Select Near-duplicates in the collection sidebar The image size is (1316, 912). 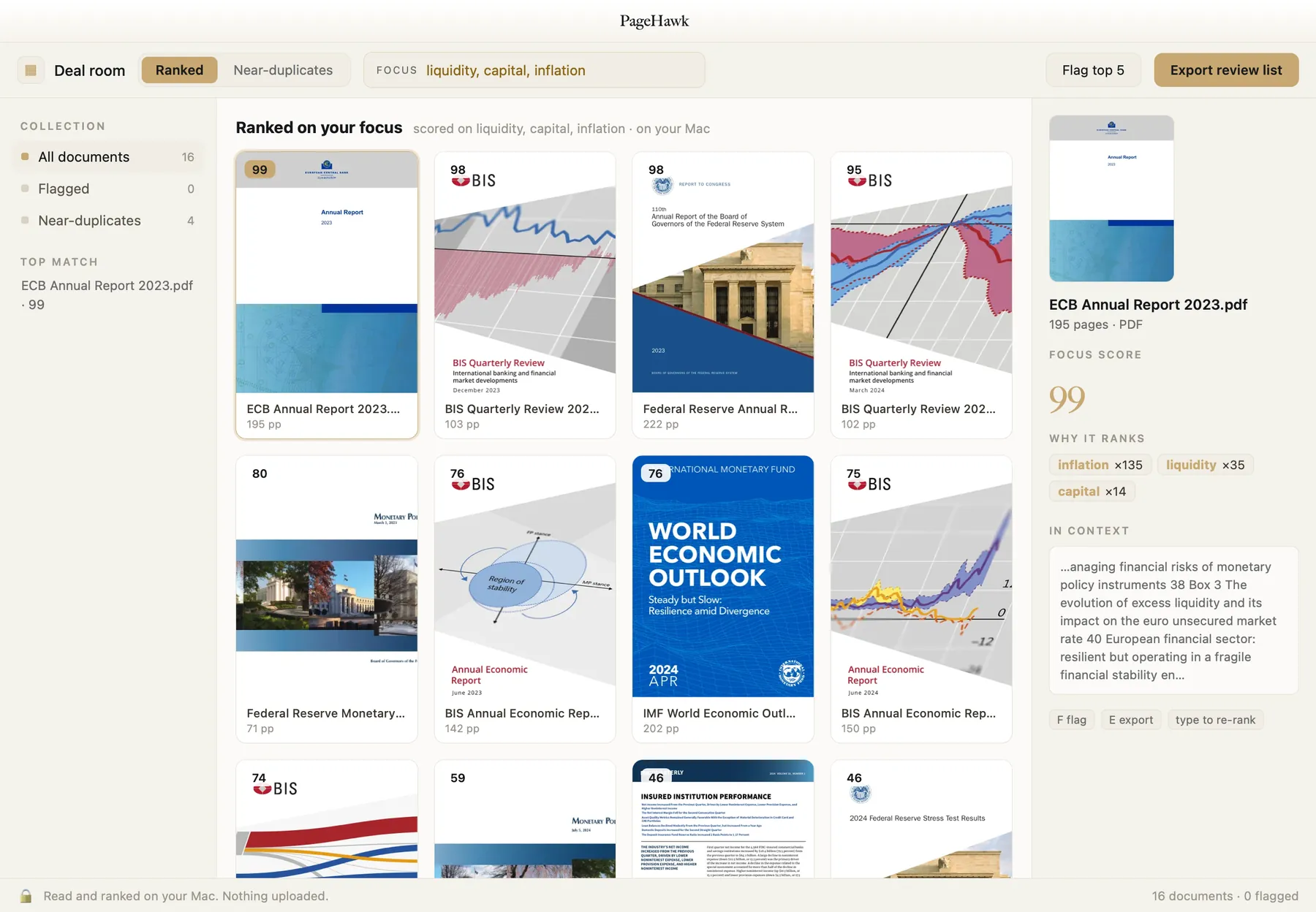click(x=107, y=221)
